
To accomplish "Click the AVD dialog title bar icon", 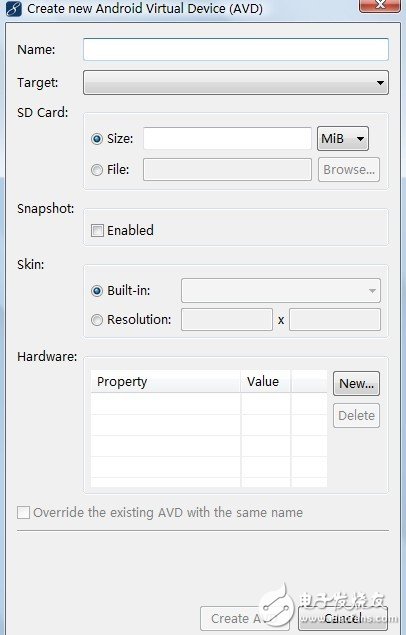I will [13, 8].
